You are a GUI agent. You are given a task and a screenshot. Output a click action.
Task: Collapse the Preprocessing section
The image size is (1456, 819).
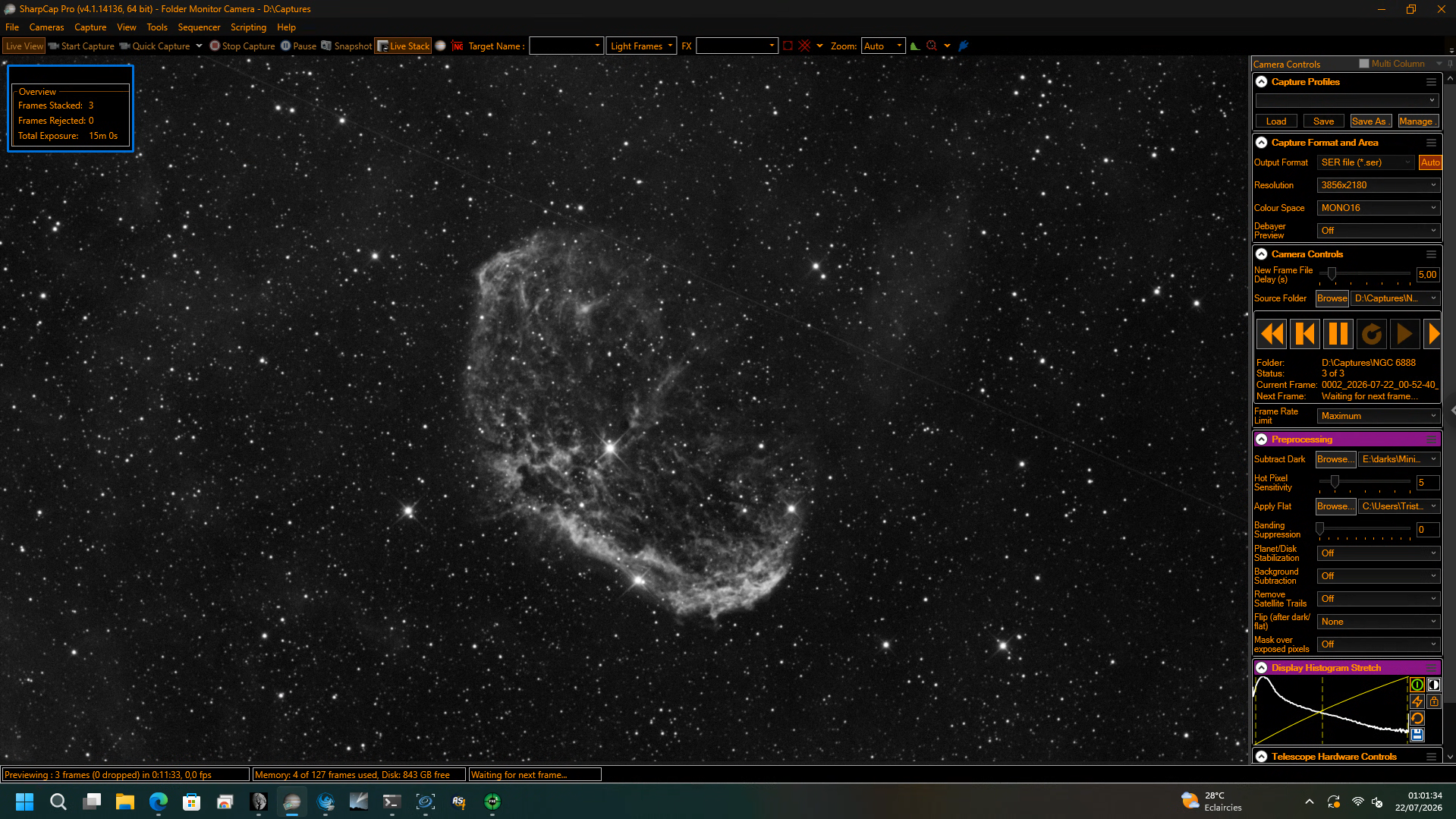(x=1262, y=439)
